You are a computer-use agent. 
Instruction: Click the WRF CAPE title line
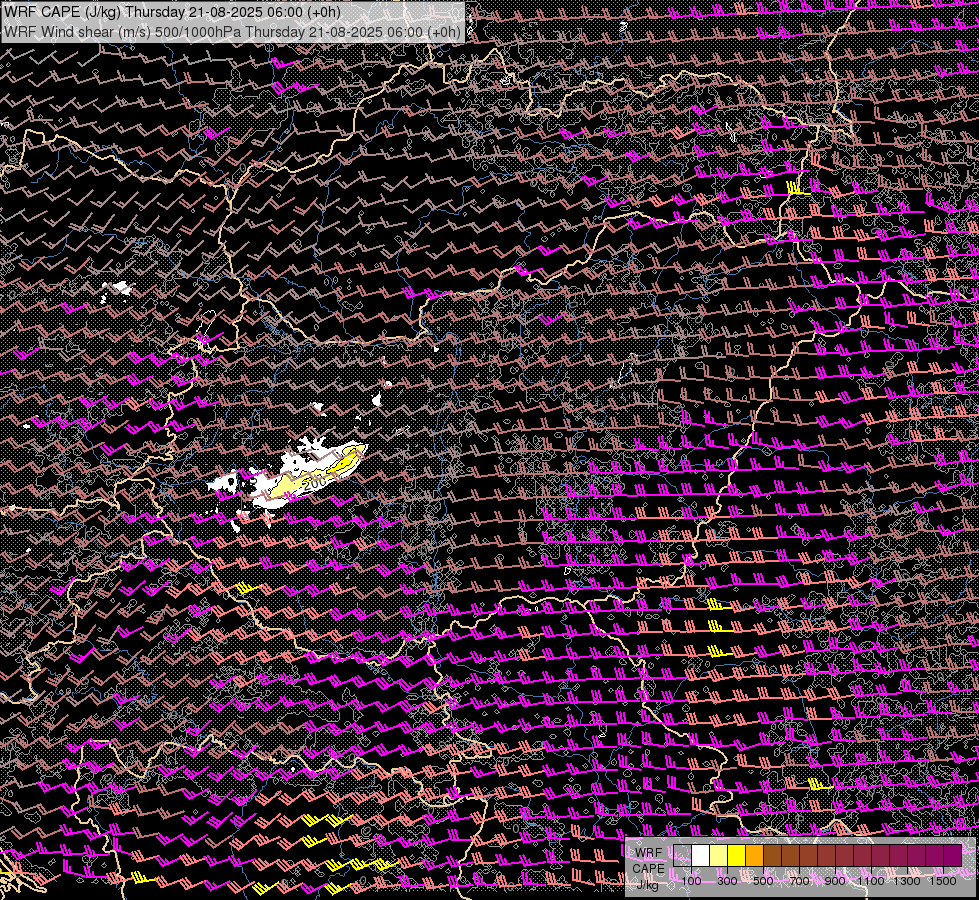click(172, 12)
